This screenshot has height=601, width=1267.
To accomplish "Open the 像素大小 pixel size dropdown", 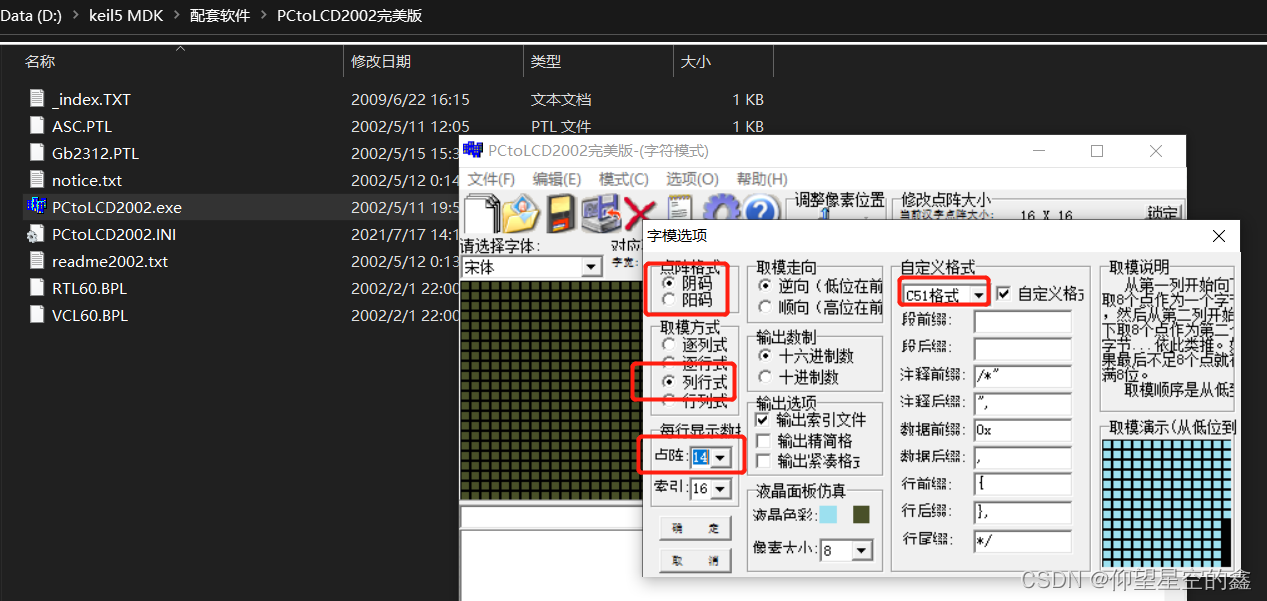I will click(860, 550).
